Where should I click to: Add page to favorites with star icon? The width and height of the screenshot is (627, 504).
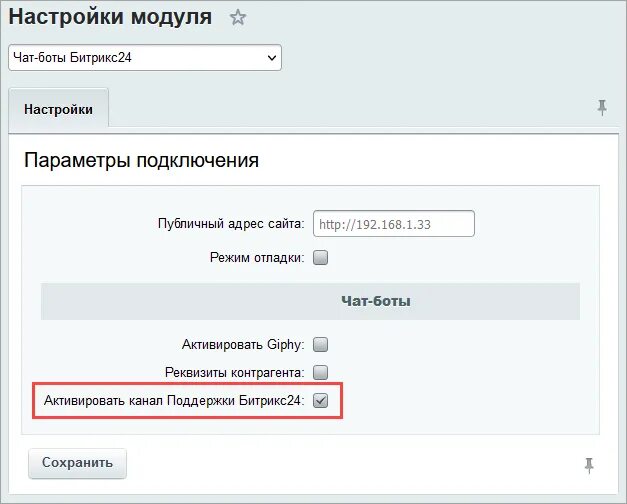(x=238, y=18)
